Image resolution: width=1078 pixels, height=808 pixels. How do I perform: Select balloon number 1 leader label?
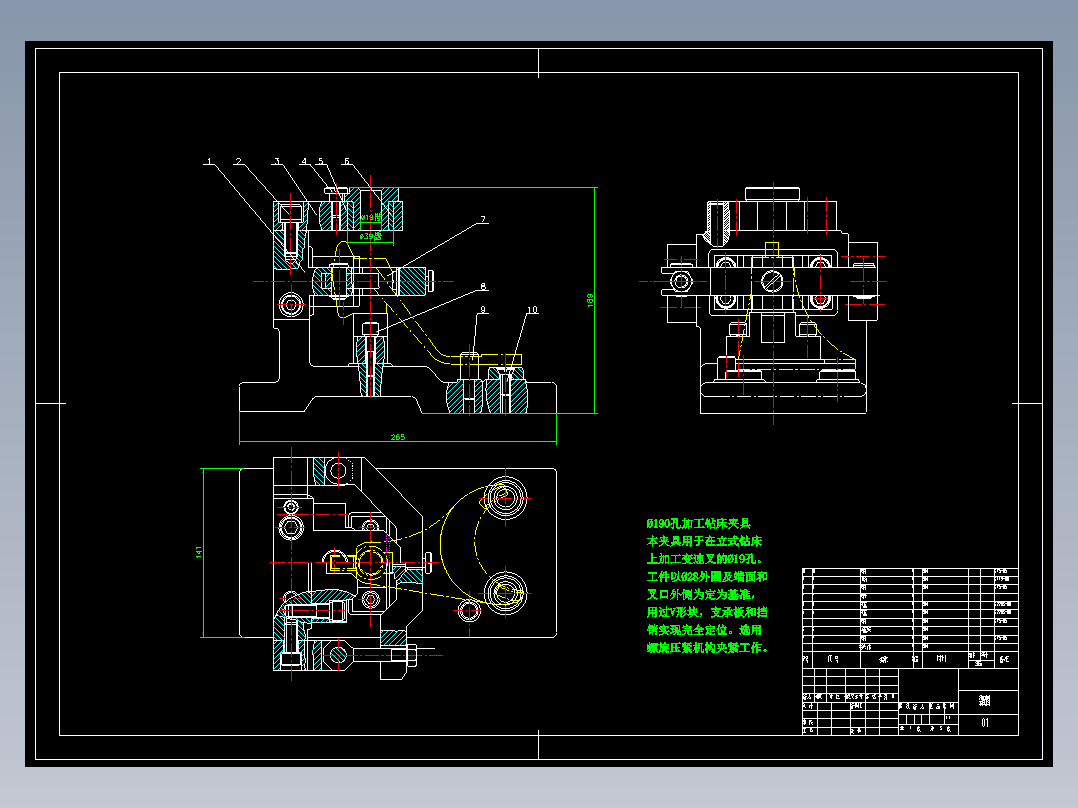pyautogui.click(x=208, y=161)
